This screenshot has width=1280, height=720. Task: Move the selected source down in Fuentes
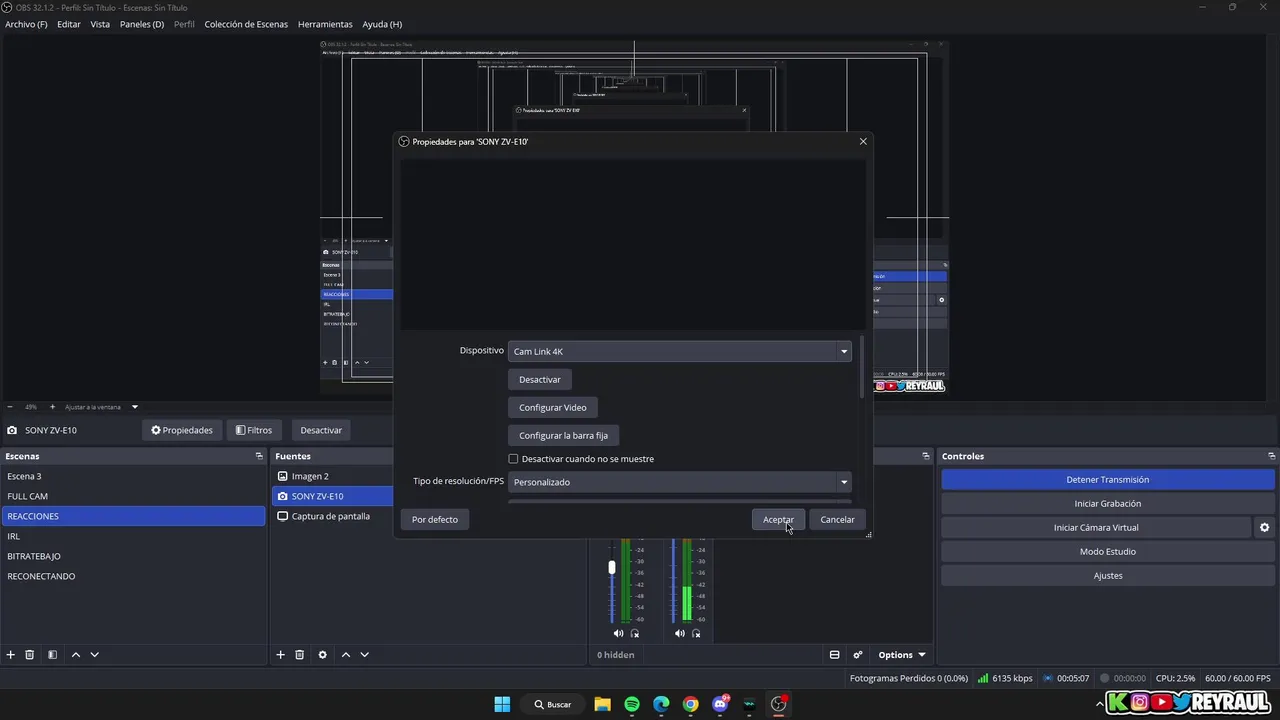click(364, 655)
